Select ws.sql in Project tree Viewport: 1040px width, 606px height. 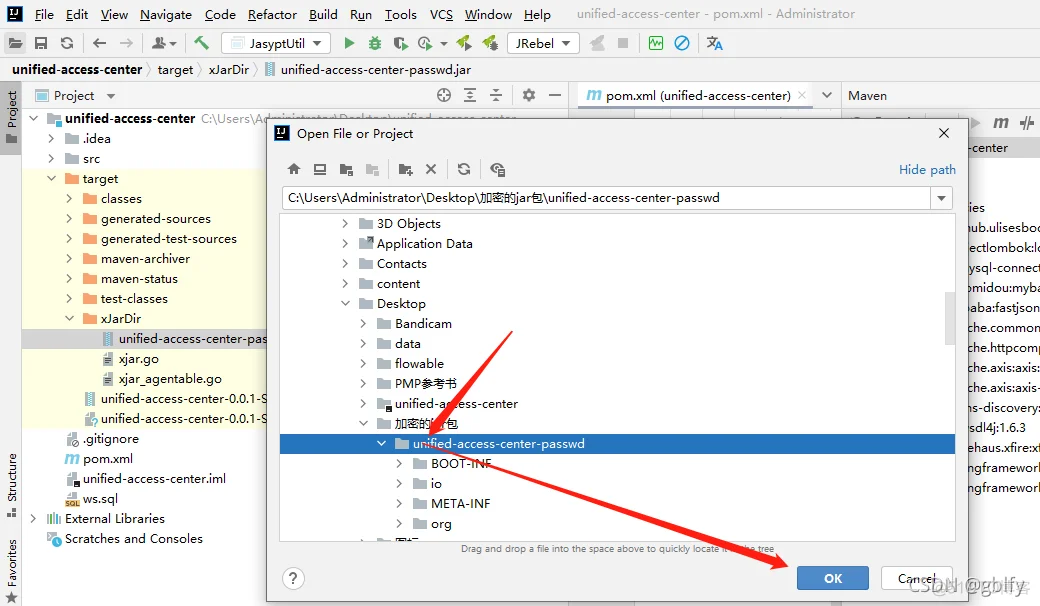[100, 499]
